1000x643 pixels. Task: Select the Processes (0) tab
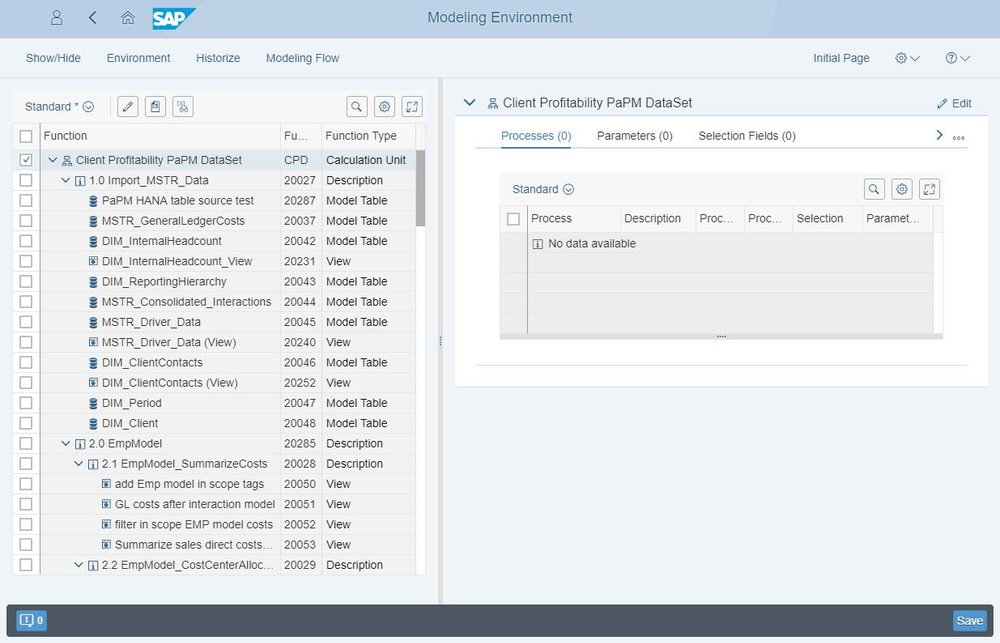[x=536, y=136]
